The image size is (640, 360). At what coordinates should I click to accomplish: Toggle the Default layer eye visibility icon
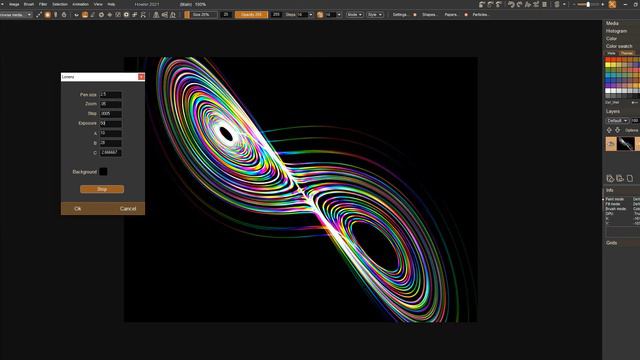611,144
